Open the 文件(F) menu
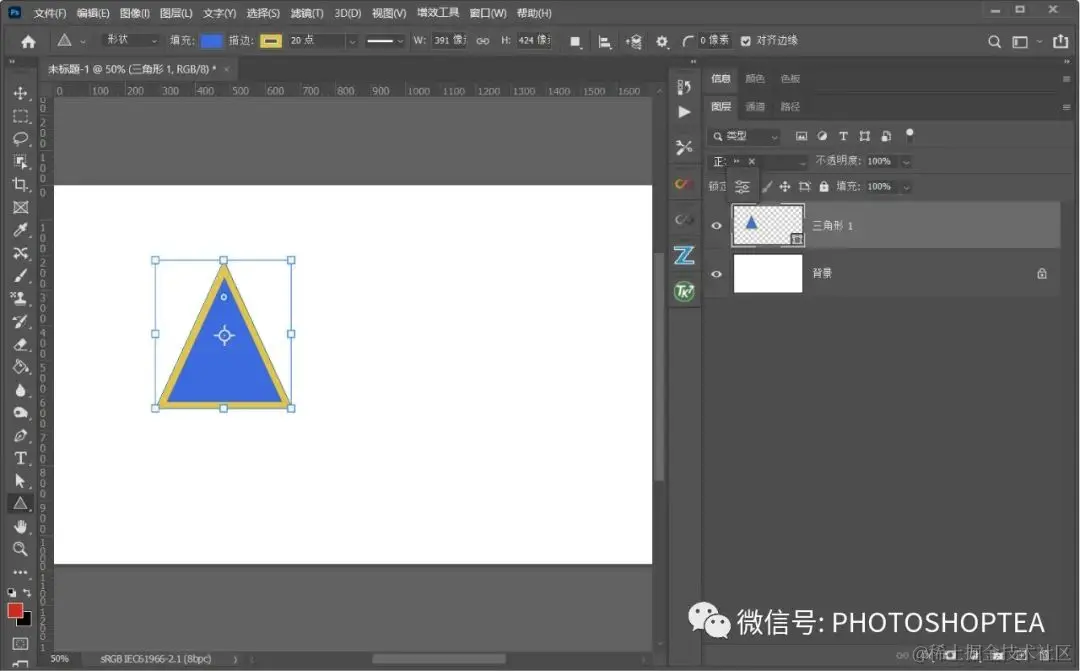The width and height of the screenshot is (1080, 671). coord(50,13)
